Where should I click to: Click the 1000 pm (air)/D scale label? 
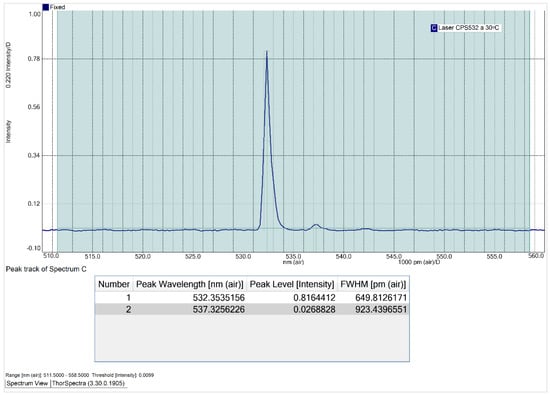click(x=419, y=262)
